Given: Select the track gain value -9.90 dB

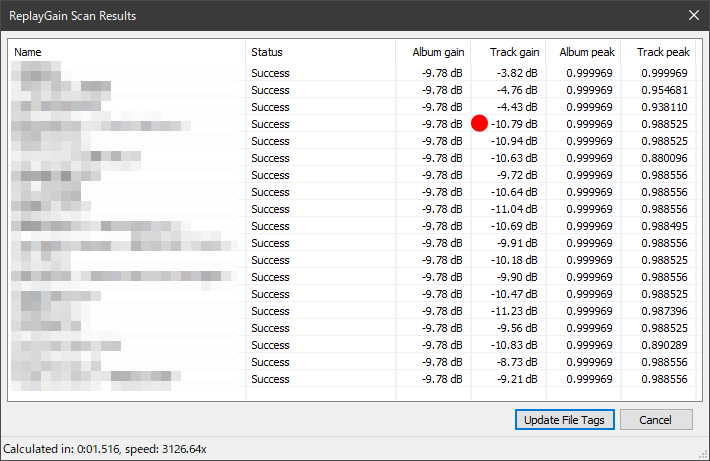Looking at the screenshot, I should [x=517, y=277].
